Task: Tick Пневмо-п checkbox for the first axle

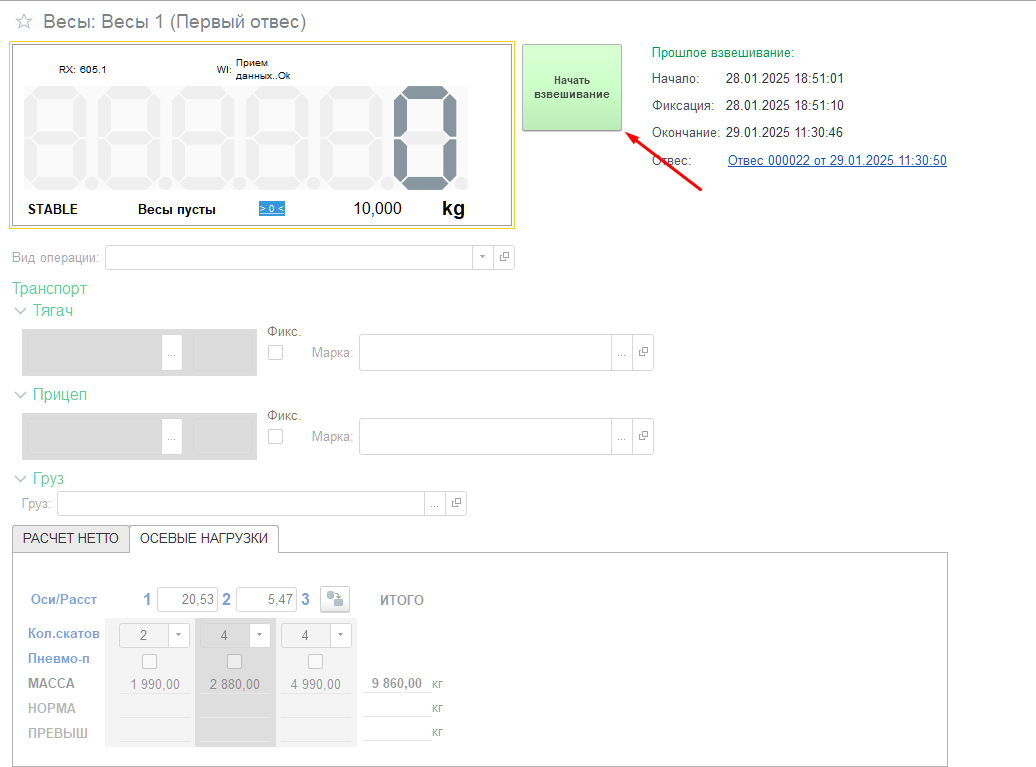Action: 150,661
